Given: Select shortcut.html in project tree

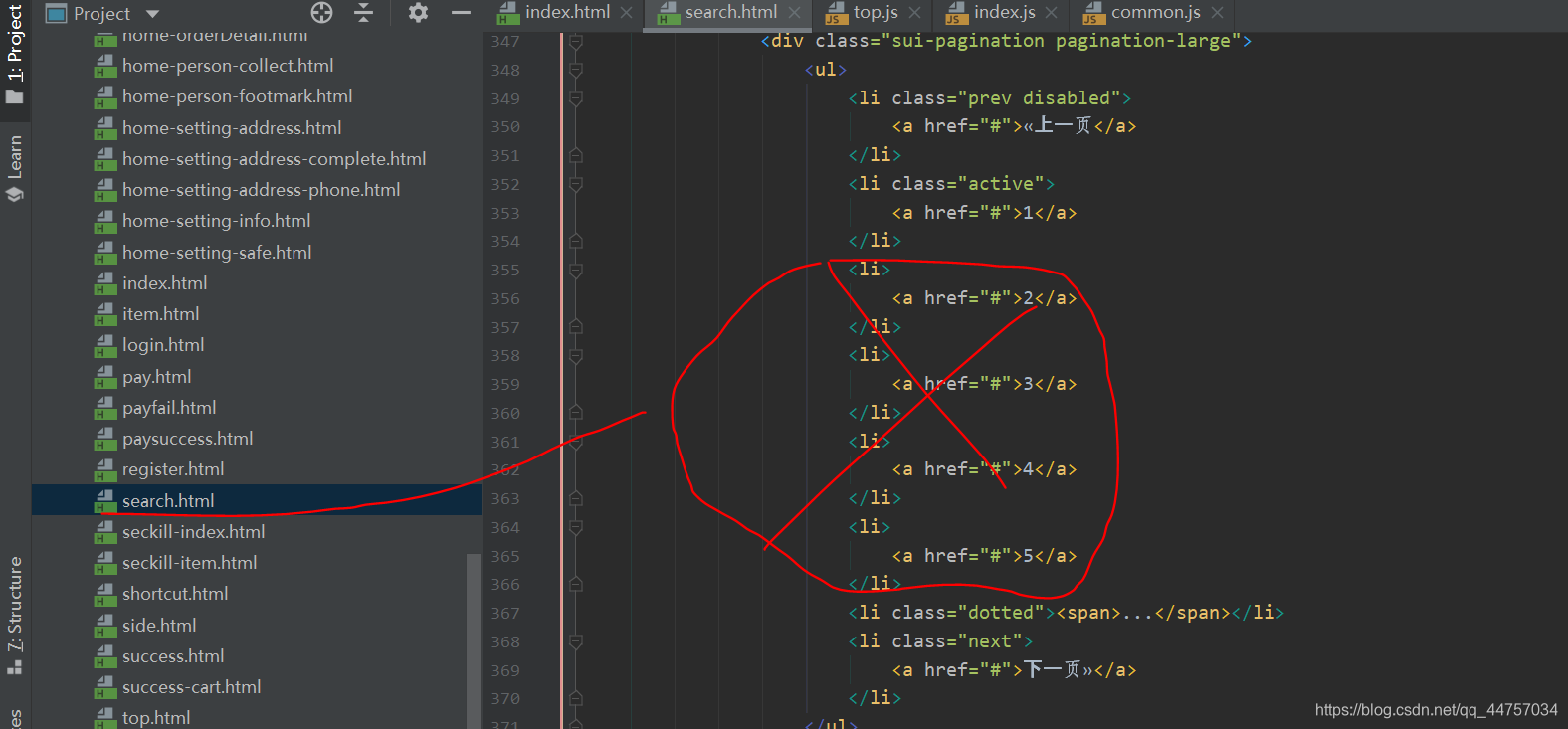Looking at the screenshot, I should tap(175, 594).
